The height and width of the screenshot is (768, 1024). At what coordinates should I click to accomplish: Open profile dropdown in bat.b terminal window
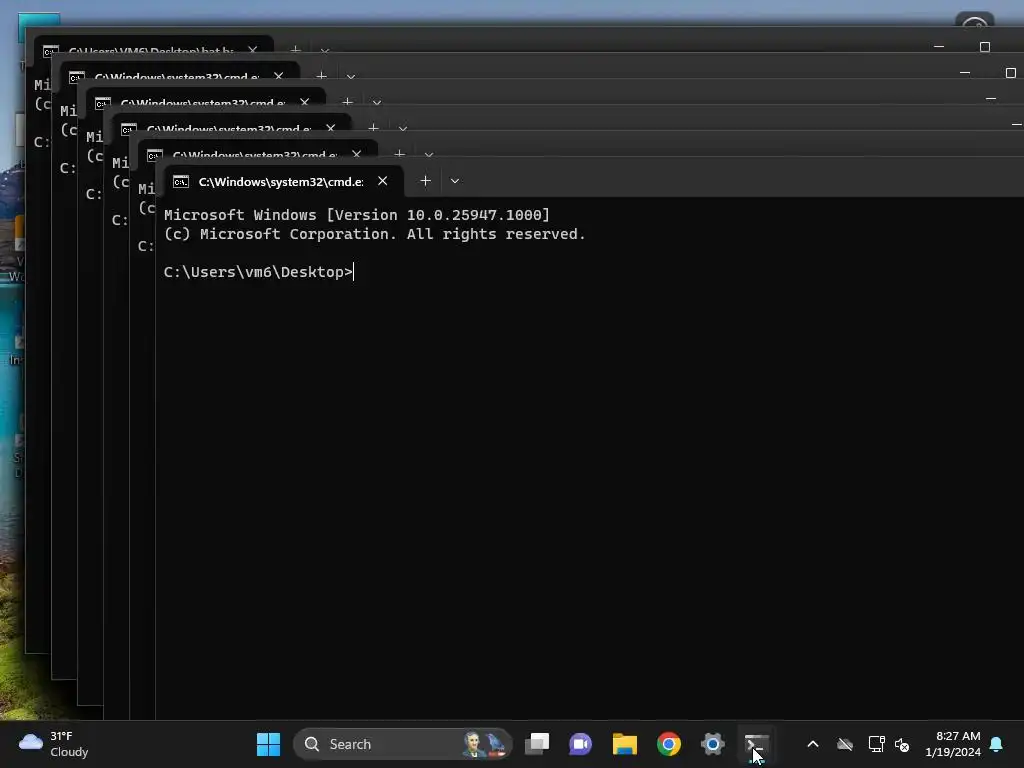click(x=325, y=50)
